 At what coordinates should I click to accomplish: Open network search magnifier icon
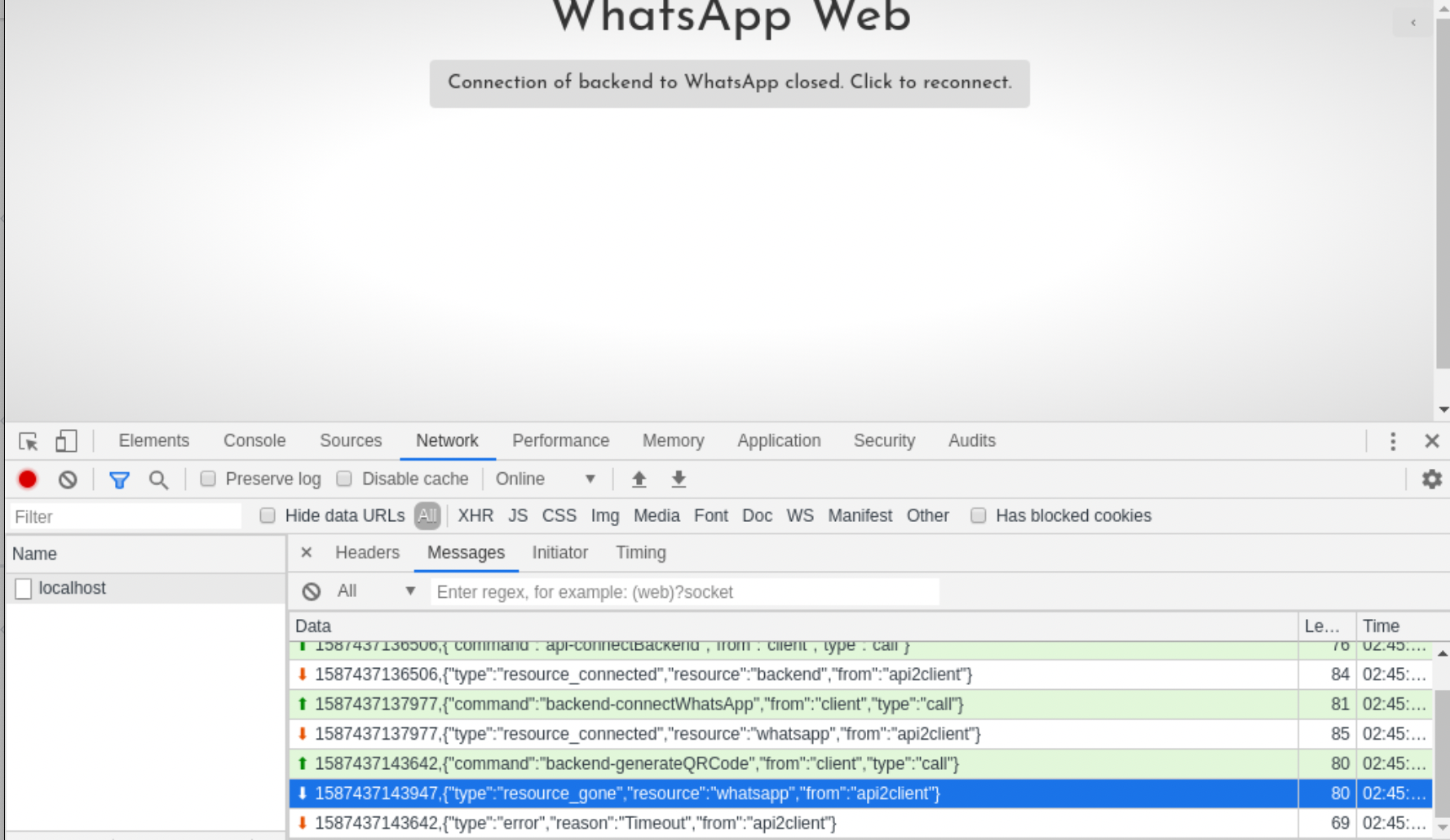[x=159, y=480]
